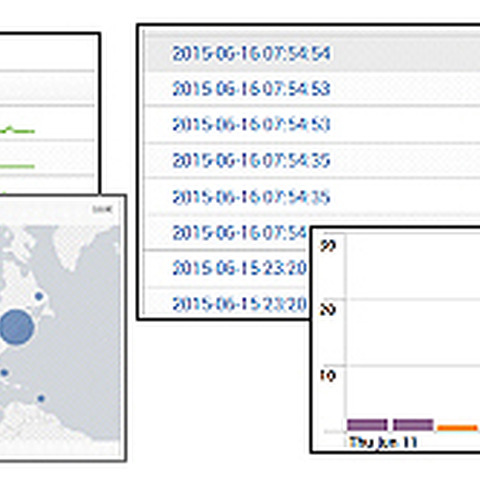Click the small label in the map header
480x480 pixels.
(x=102, y=209)
